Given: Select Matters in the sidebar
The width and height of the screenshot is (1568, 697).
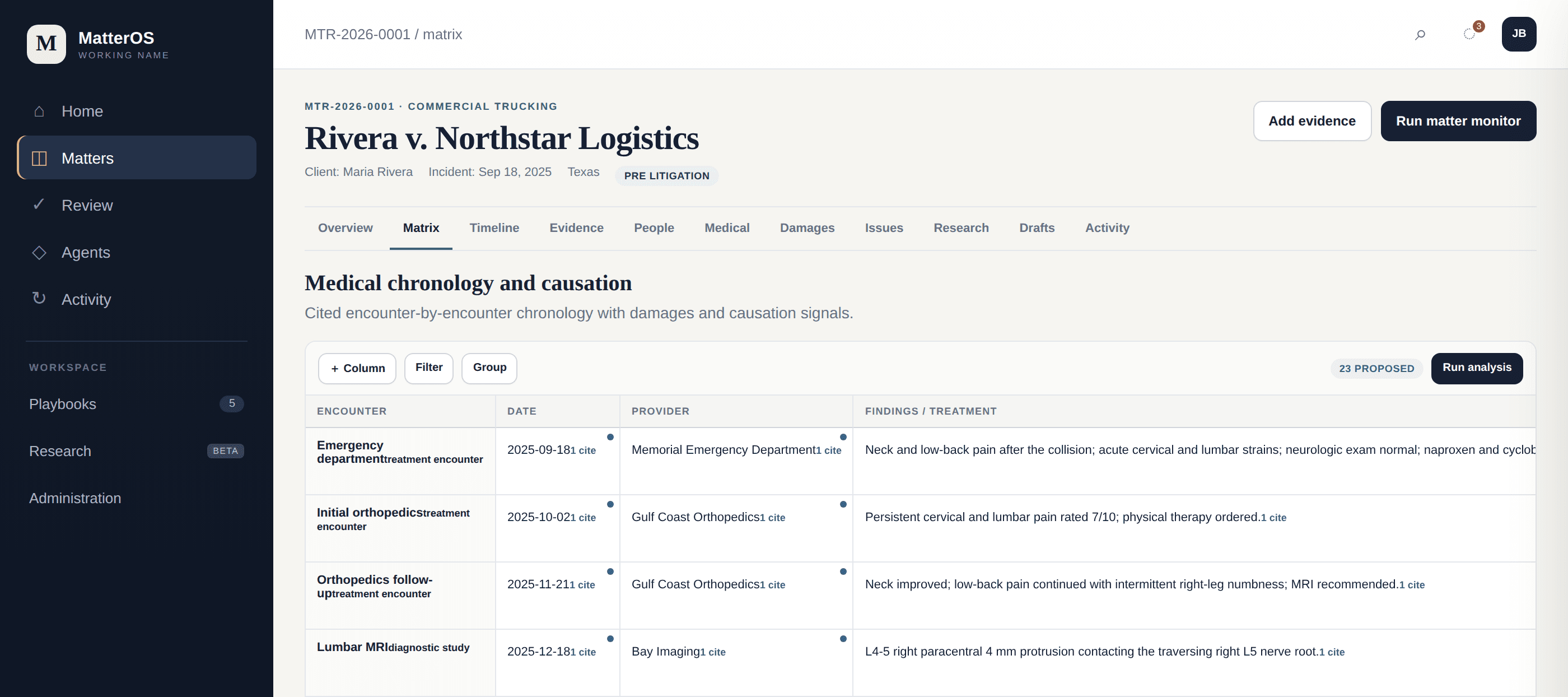Looking at the screenshot, I should click(x=136, y=158).
